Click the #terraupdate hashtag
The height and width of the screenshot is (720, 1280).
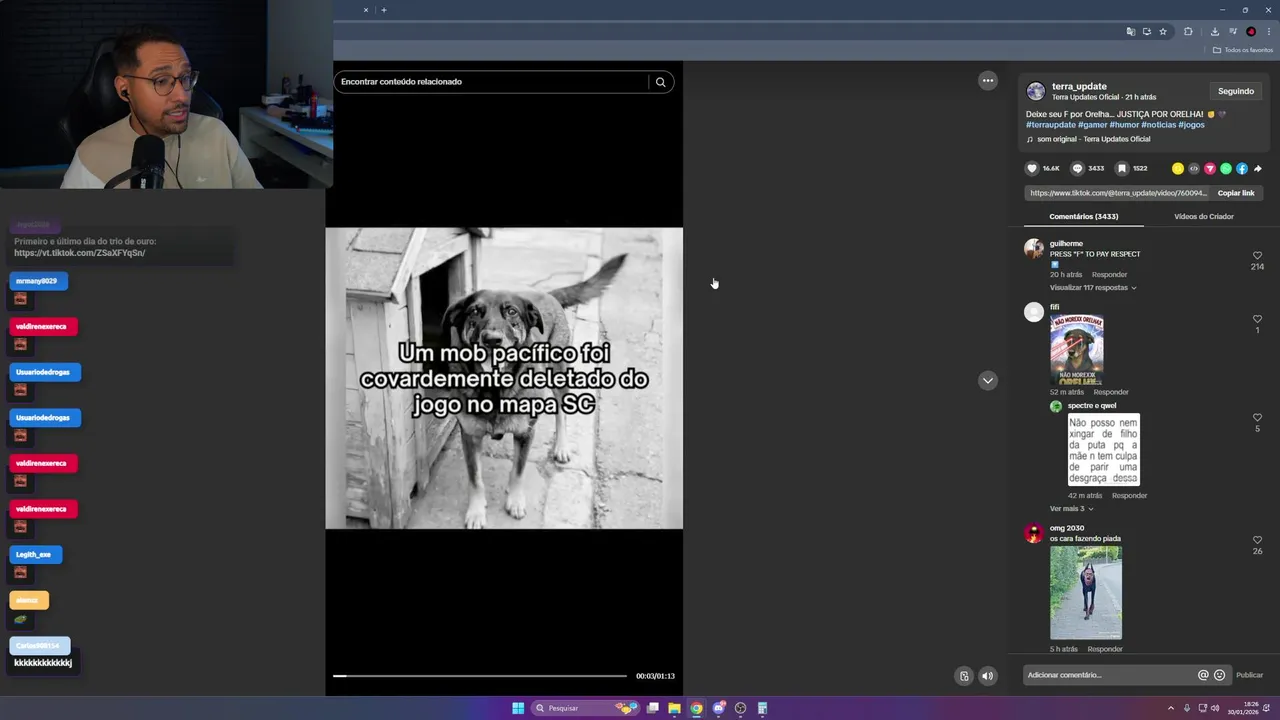pyautogui.click(x=1050, y=125)
